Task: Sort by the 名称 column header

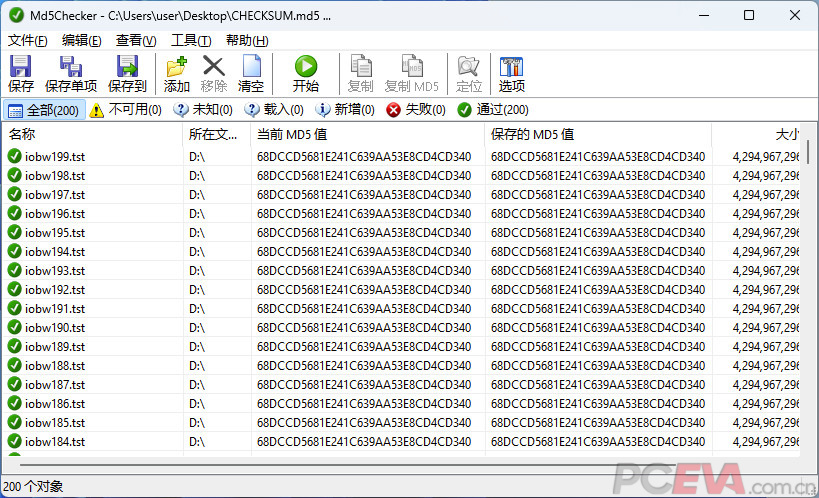Action: pyautogui.click(x=90, y=134)
